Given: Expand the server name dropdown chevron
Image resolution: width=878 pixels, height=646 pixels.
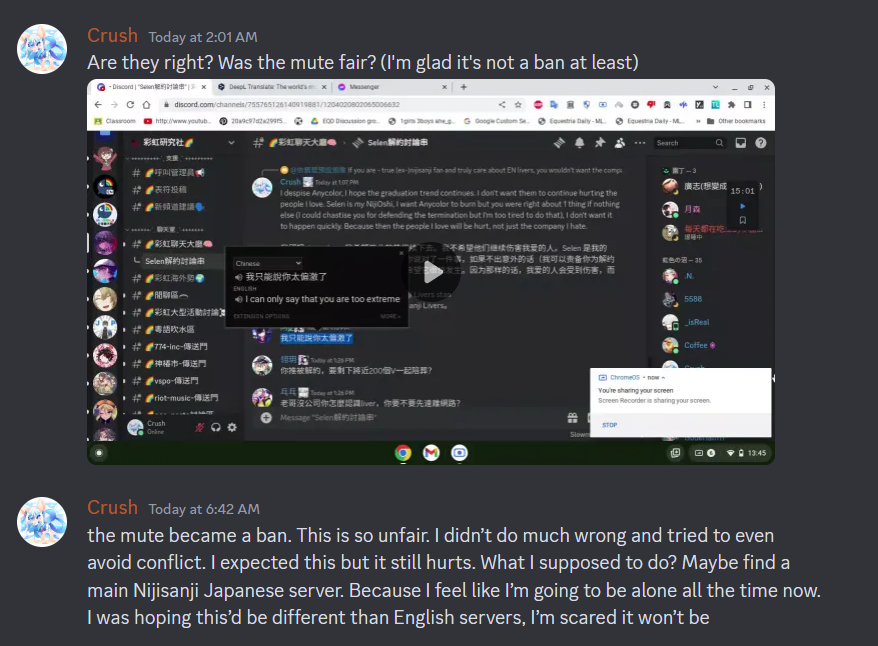Looking at the screenshot, I should [231, 143].
